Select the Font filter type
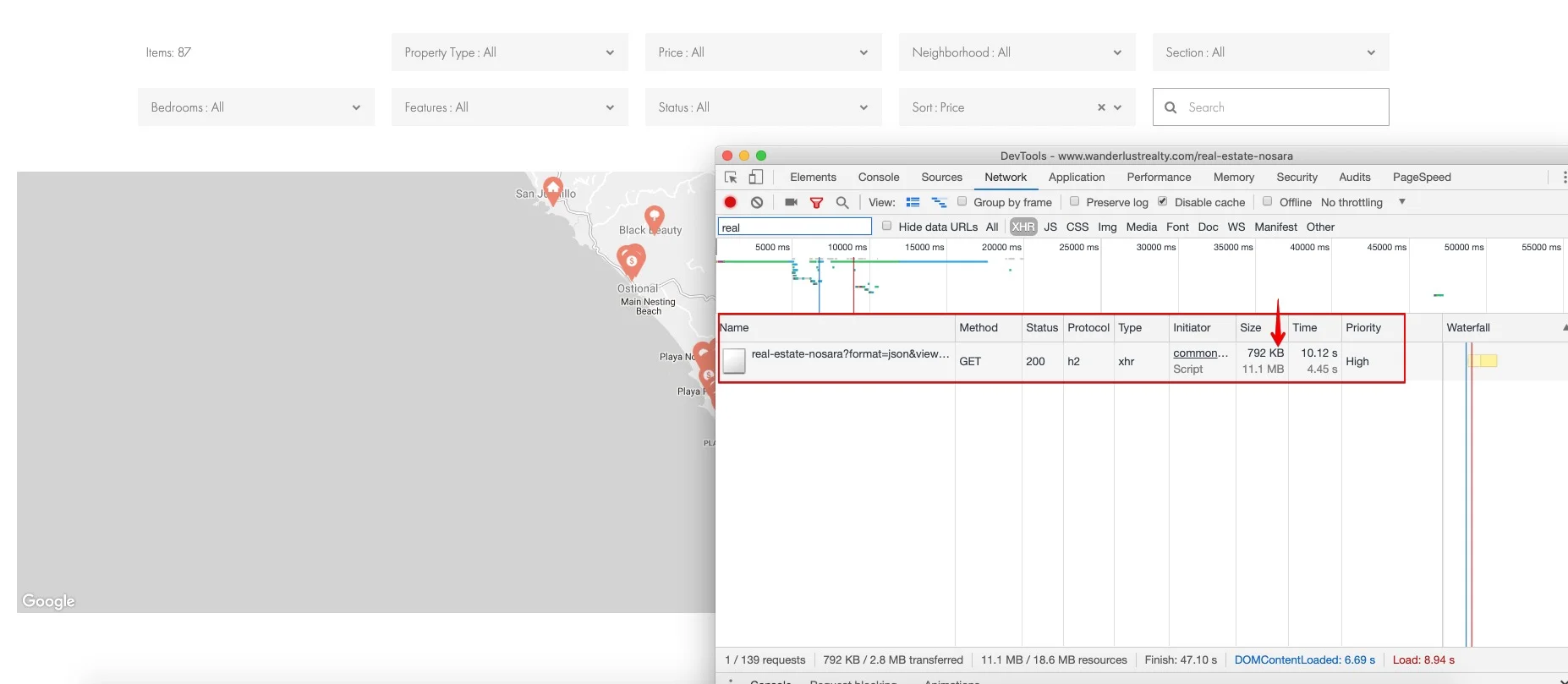Screen dimensions: 1568x684 click(x=1177, y=227)
